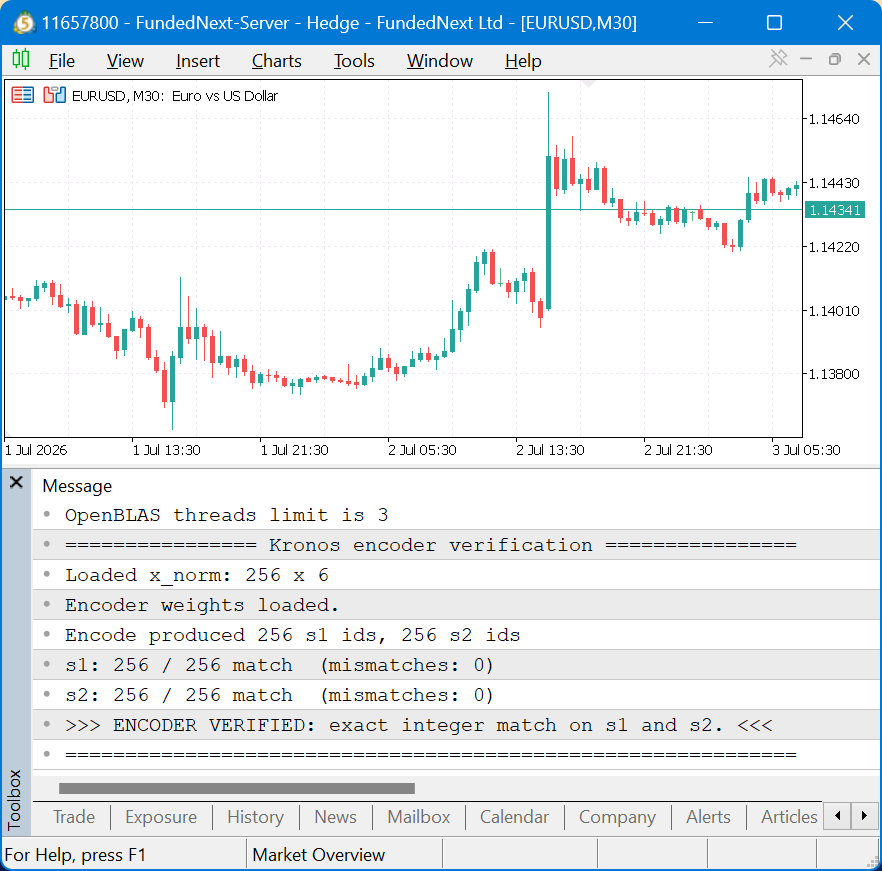Viewport: 882px width, 871px height.
Task: Open the View menu
Action: coord(125,61)
